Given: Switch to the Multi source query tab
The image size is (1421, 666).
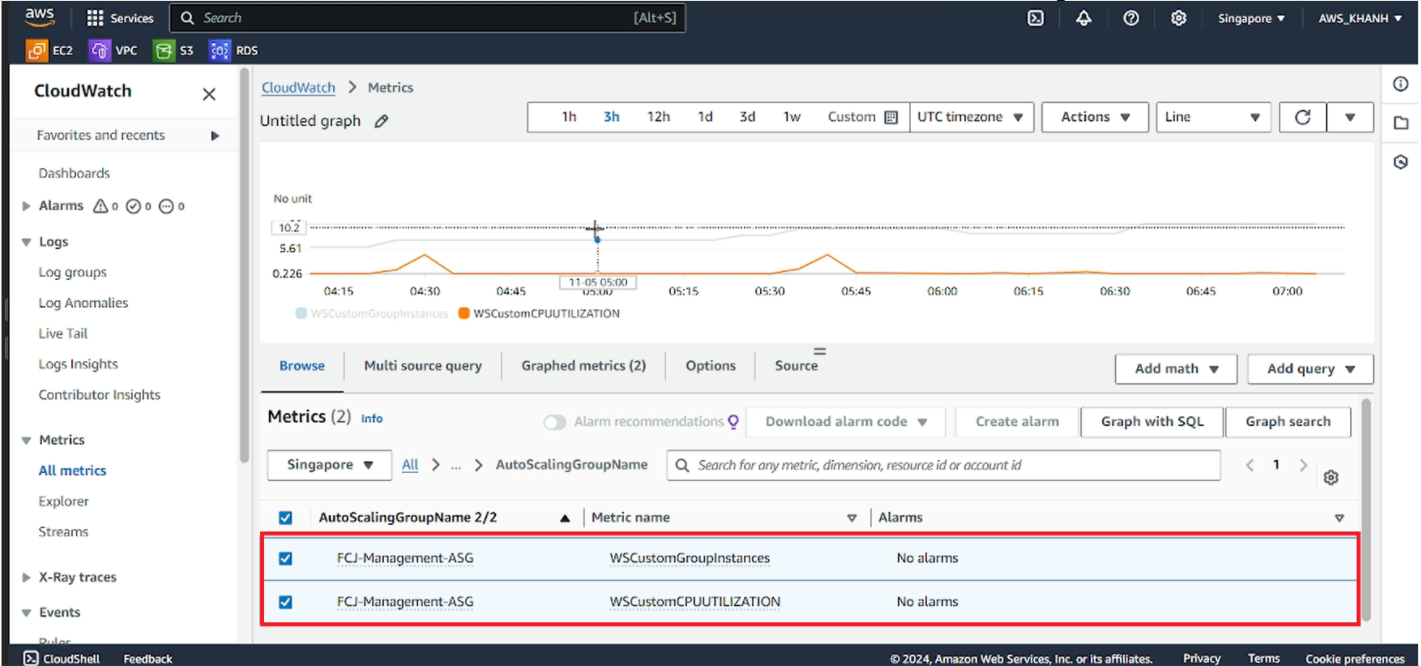Looking at the screenshot, I should coord(423,366).
